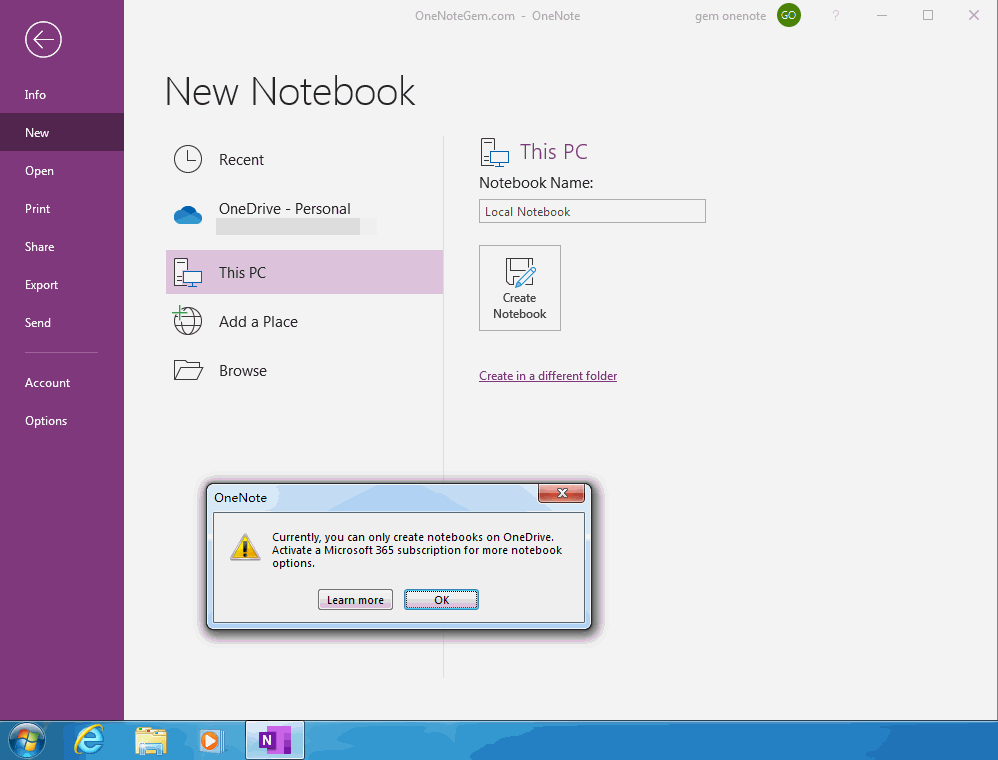Select the This PC storage icon
The height and width of the screenshot is (760, 998).
click(187, 271)
